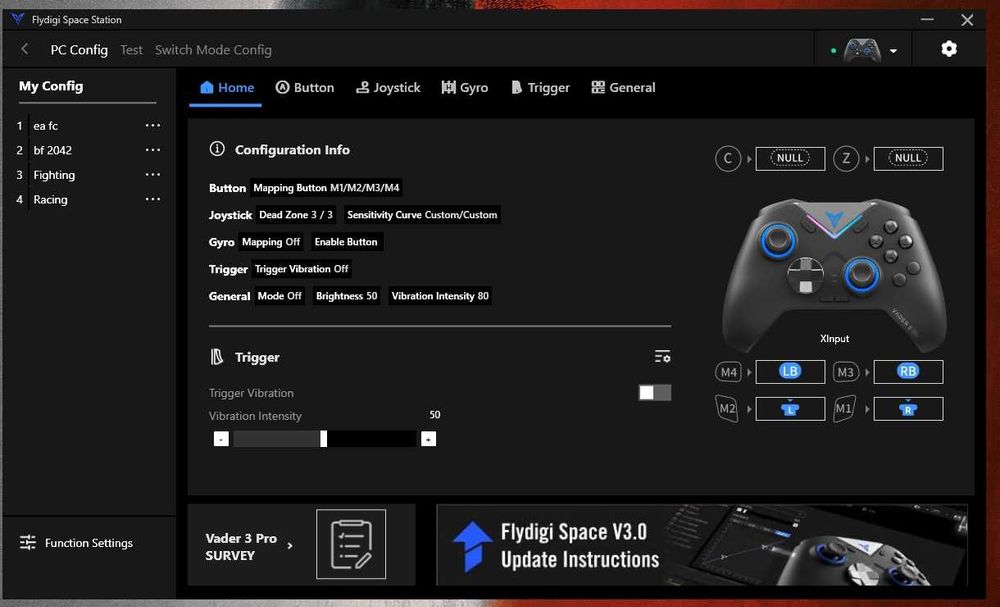
Task: Switch to the PC Config tab
Action: tap(79, 50)
